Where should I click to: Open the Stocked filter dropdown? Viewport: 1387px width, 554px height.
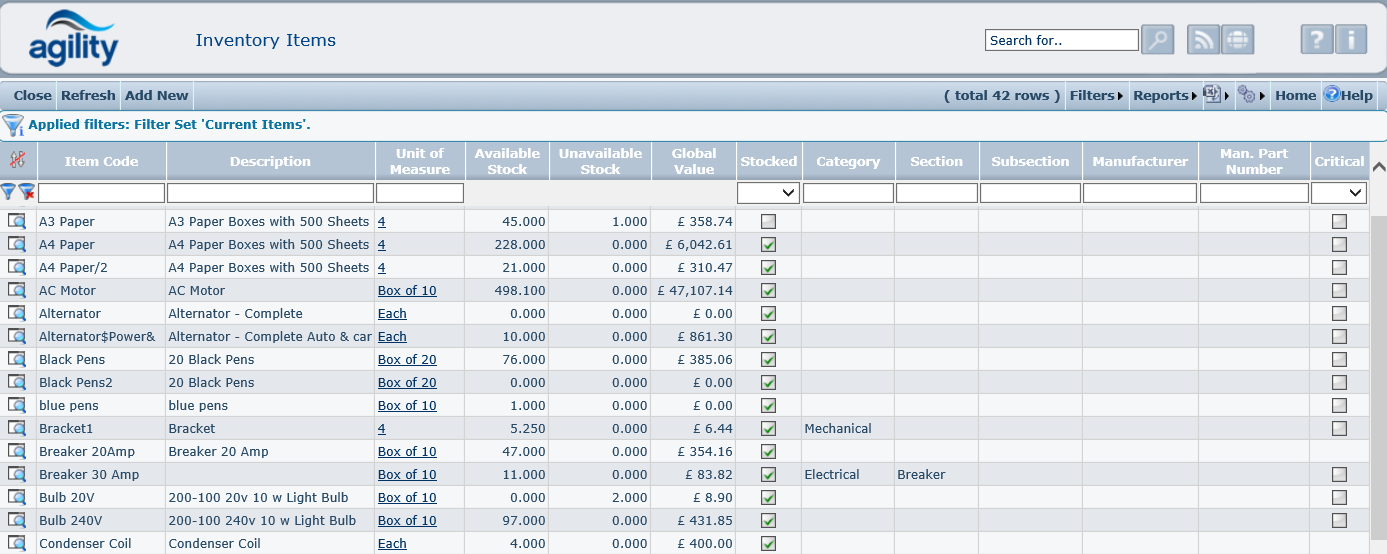click(x=768, y=192)
